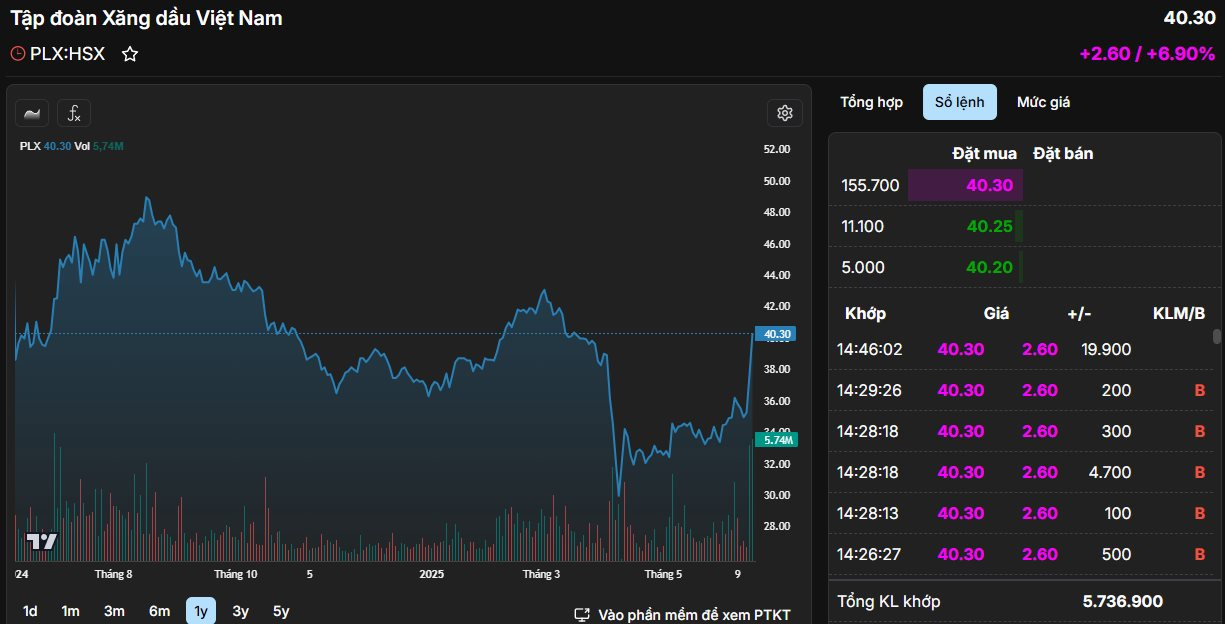1225x624 pixels.
Task: Open chart settings gear icon
Action: point(785,113)
